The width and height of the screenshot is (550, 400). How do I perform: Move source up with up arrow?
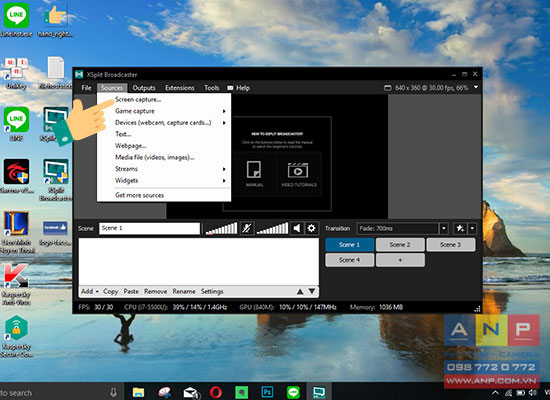click(300, 292)
